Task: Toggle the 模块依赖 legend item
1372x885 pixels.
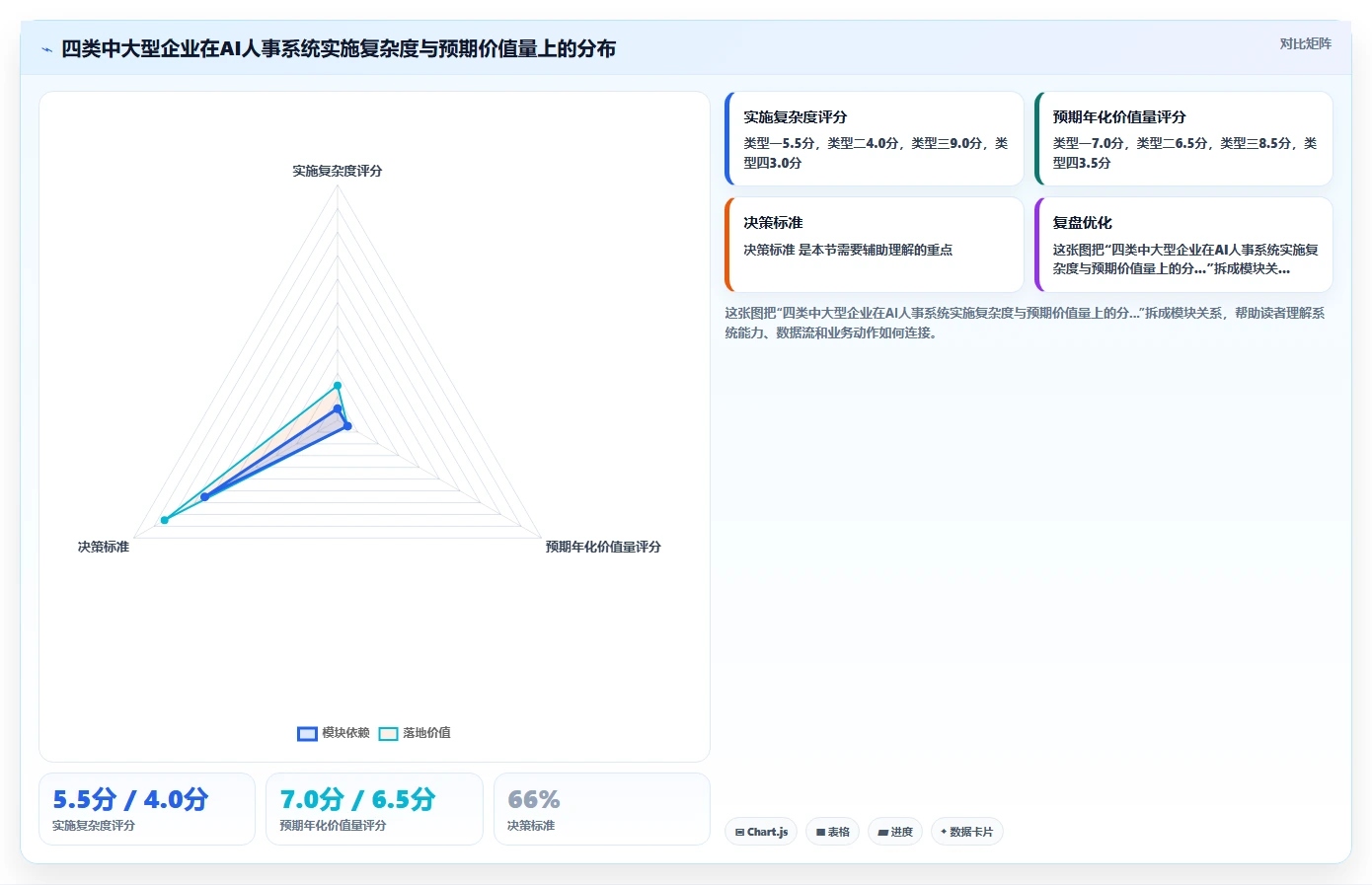Action: point(334,733)
